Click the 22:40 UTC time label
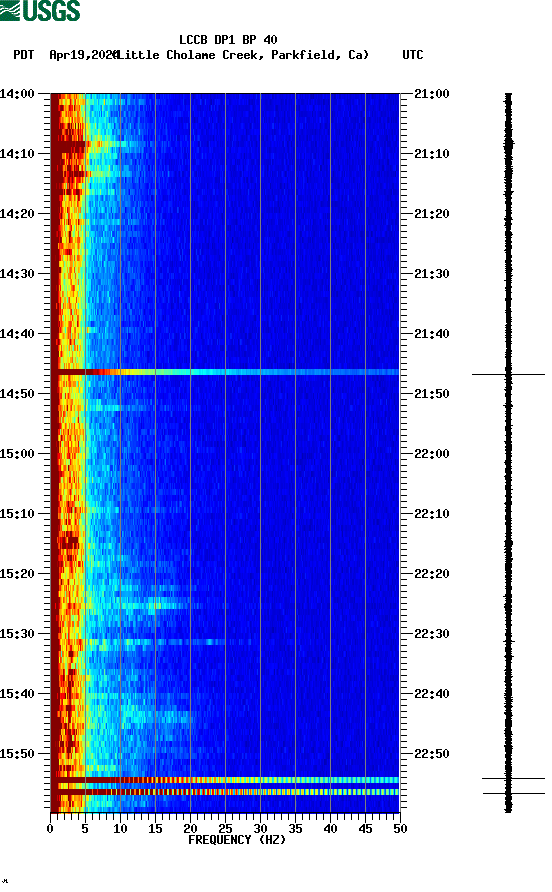 pos(432,694)
